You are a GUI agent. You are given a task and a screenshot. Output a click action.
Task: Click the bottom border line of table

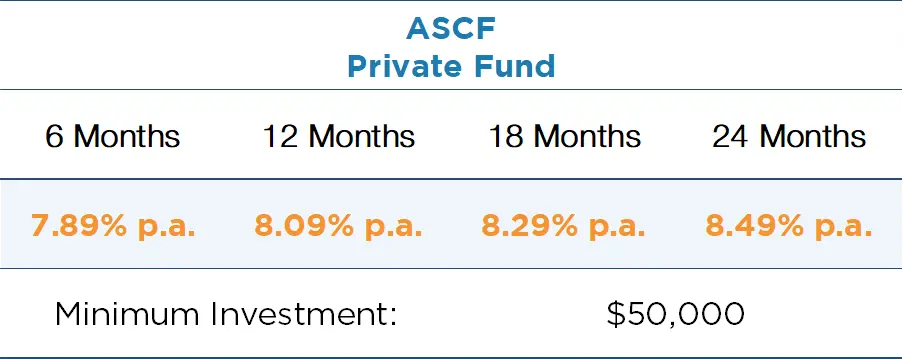[x=452, y=358]
